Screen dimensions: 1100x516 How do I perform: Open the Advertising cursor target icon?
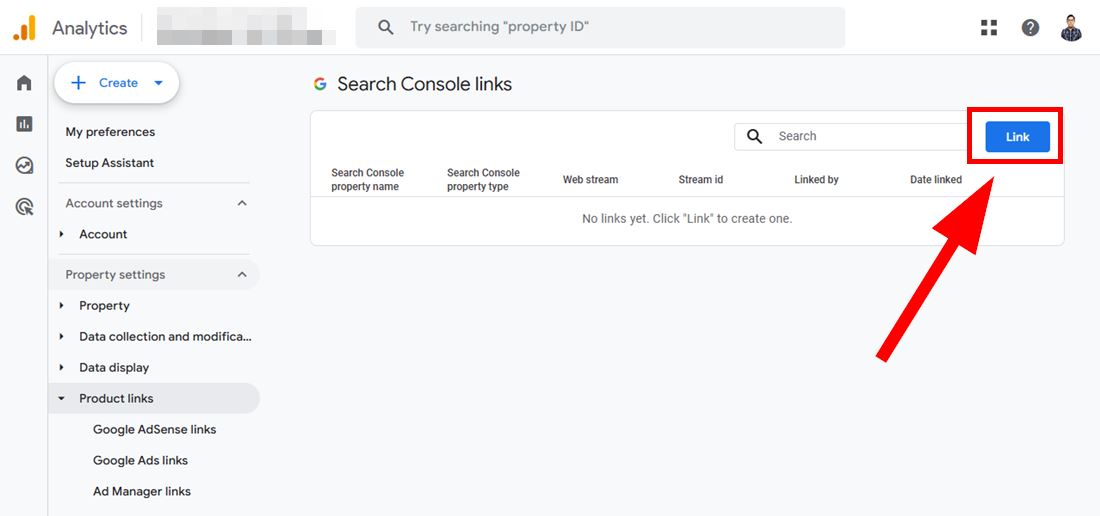point(24,207)
